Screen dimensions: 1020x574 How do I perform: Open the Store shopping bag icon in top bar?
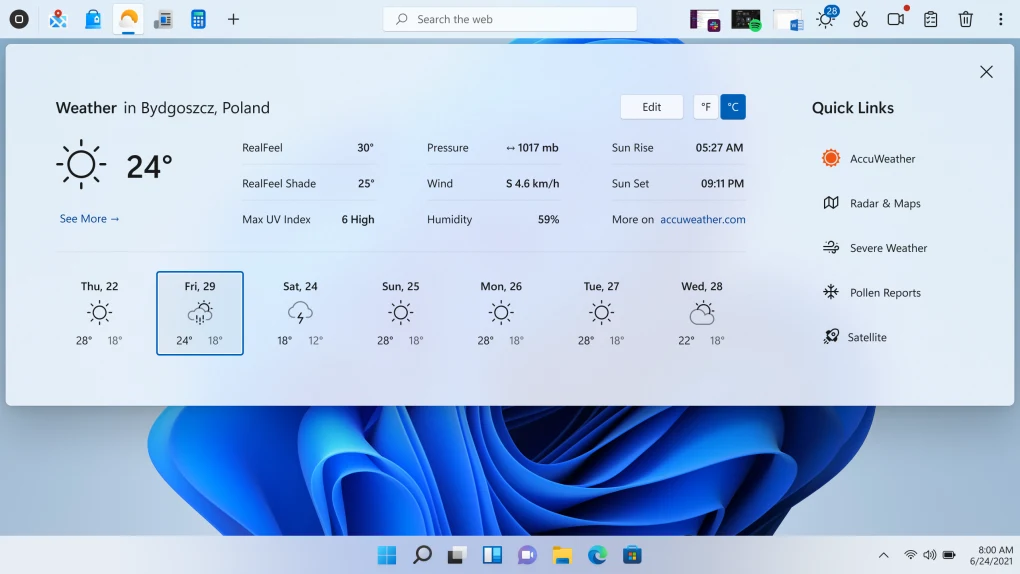click(x=93, y=19)
